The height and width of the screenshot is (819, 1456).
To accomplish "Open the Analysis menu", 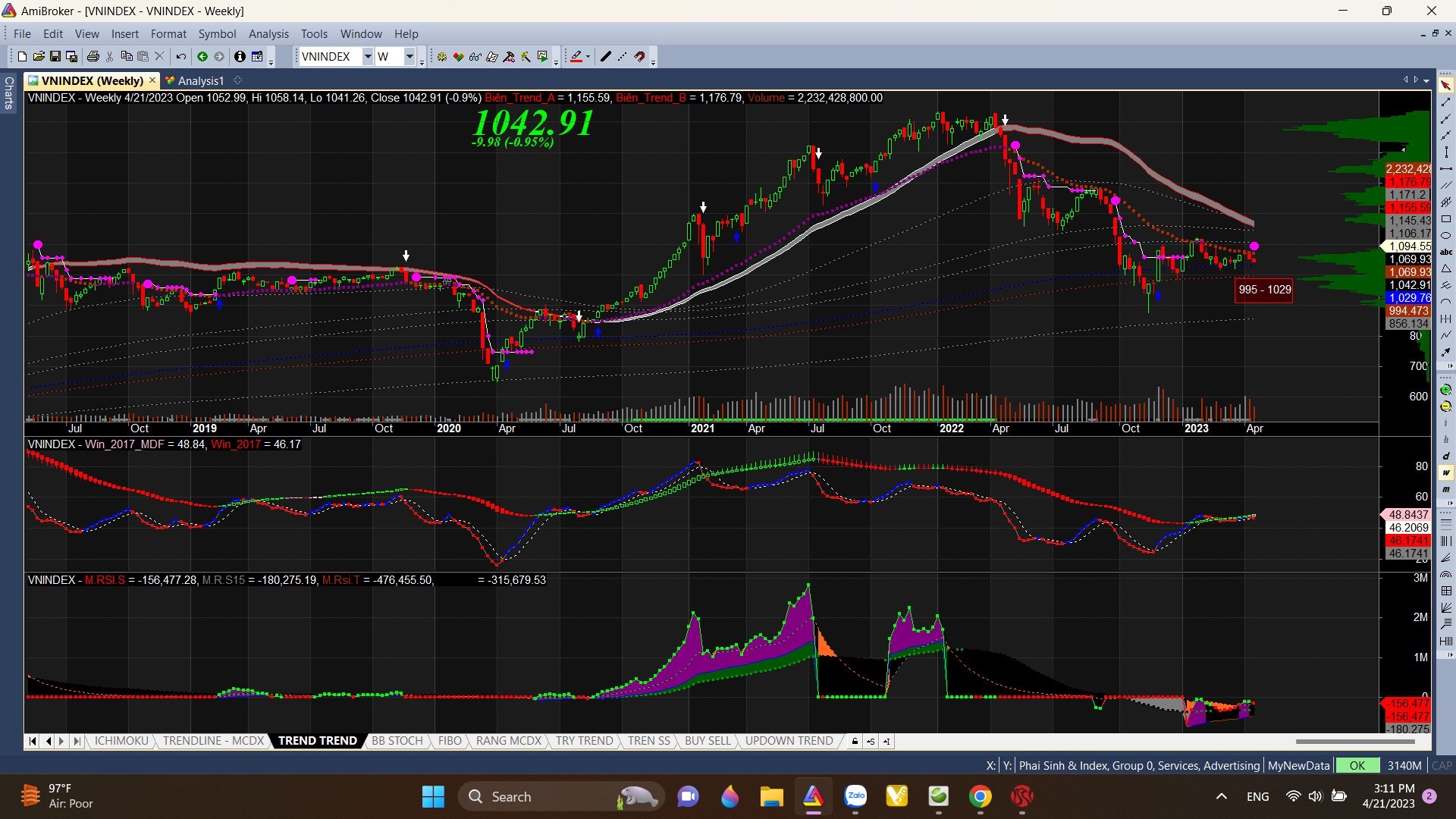I will coord(268,33).
